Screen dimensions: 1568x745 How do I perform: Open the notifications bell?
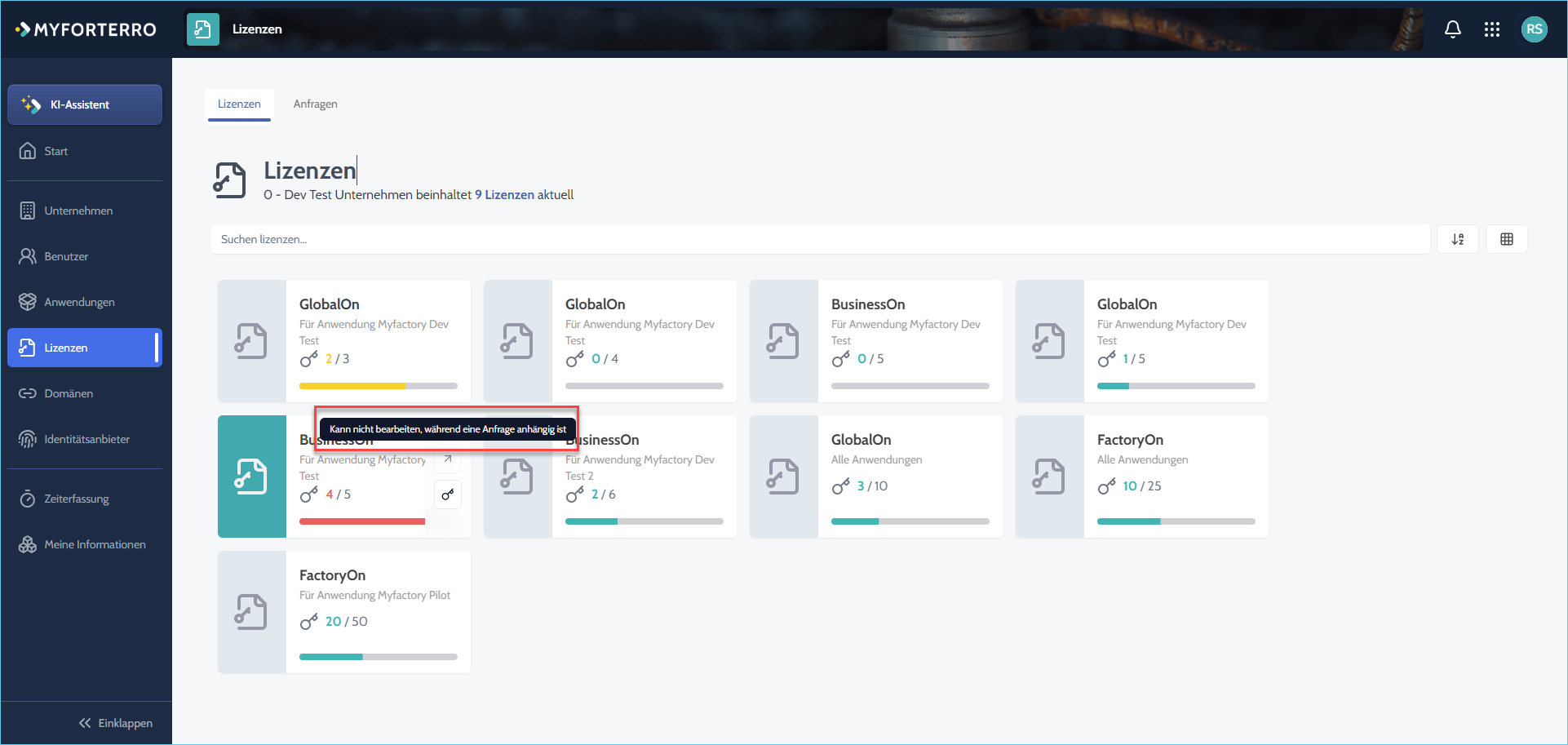point(1452,29)
